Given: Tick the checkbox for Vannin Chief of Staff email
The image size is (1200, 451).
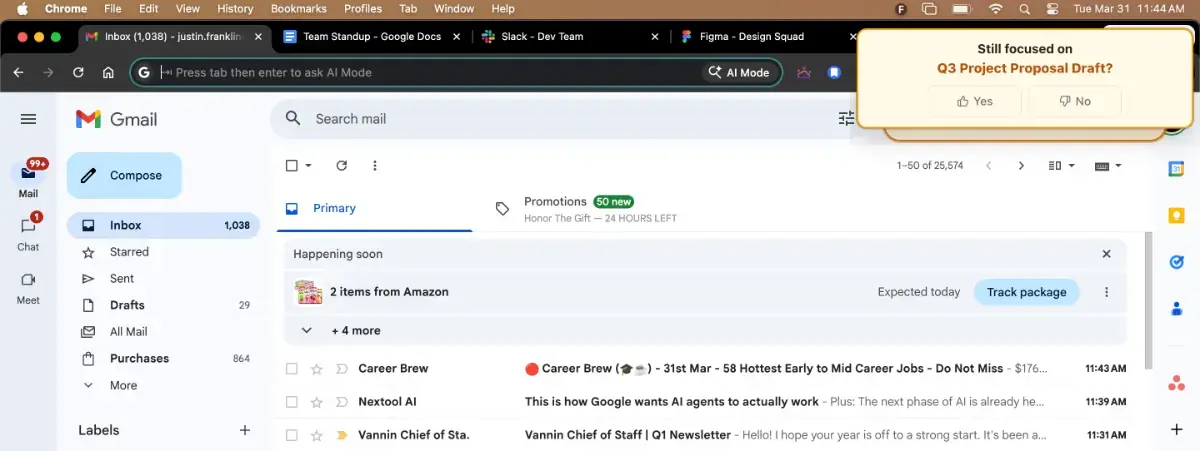Looking at the screenshot, I should tap(292, 435).
